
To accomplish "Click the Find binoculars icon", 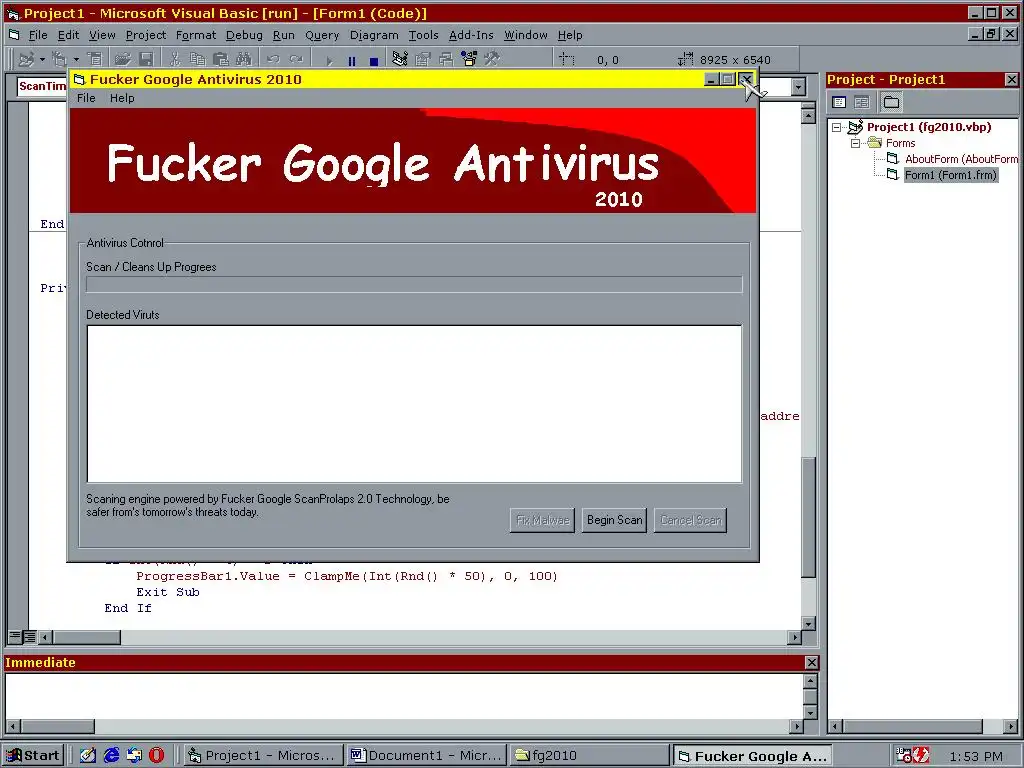I will 244,59.
